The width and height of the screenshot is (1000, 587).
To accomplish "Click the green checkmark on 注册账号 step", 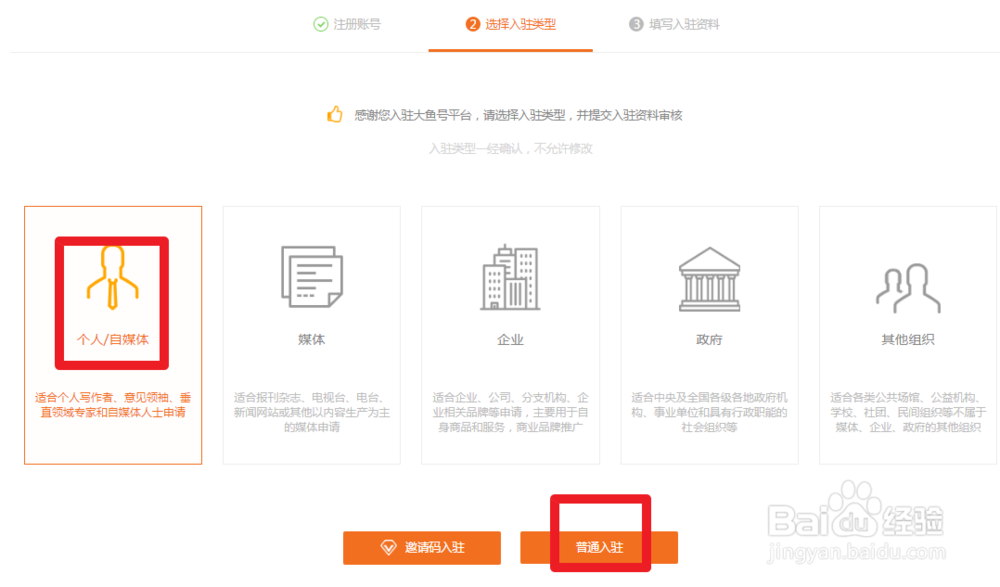I will tap(321, 26).
